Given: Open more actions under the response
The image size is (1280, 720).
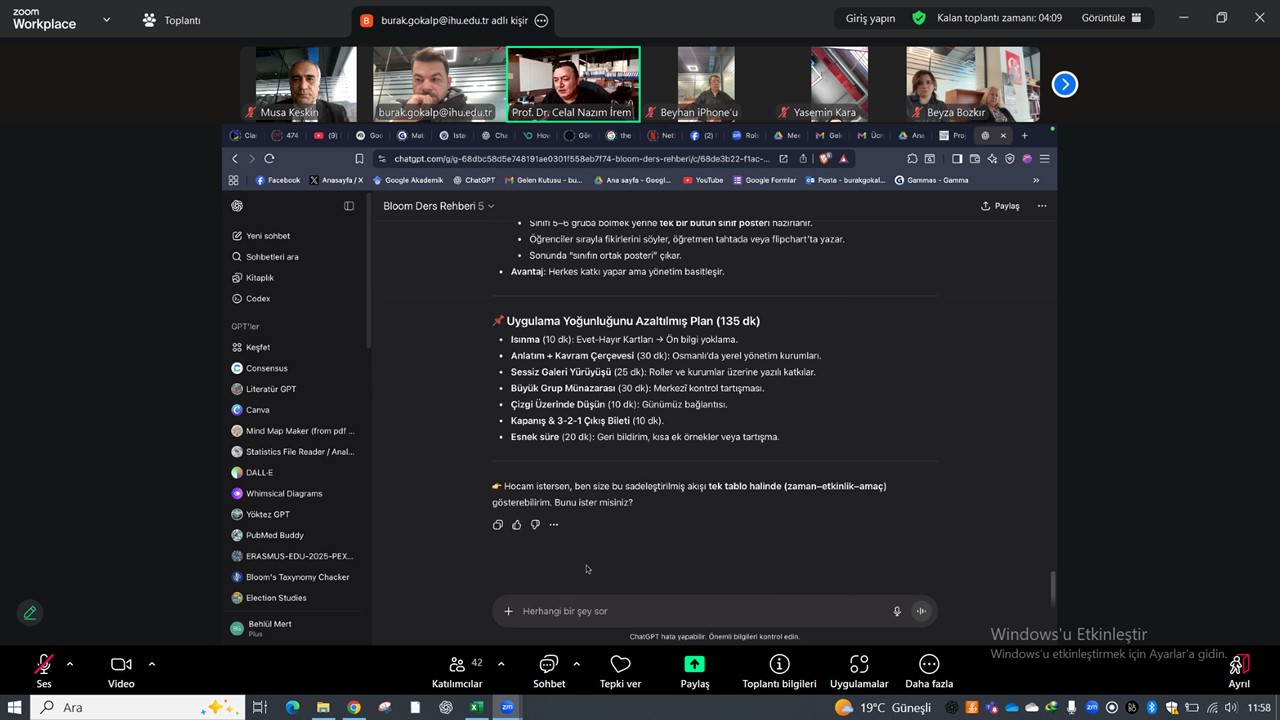Looking at the screenshot, I should point(554,525).
